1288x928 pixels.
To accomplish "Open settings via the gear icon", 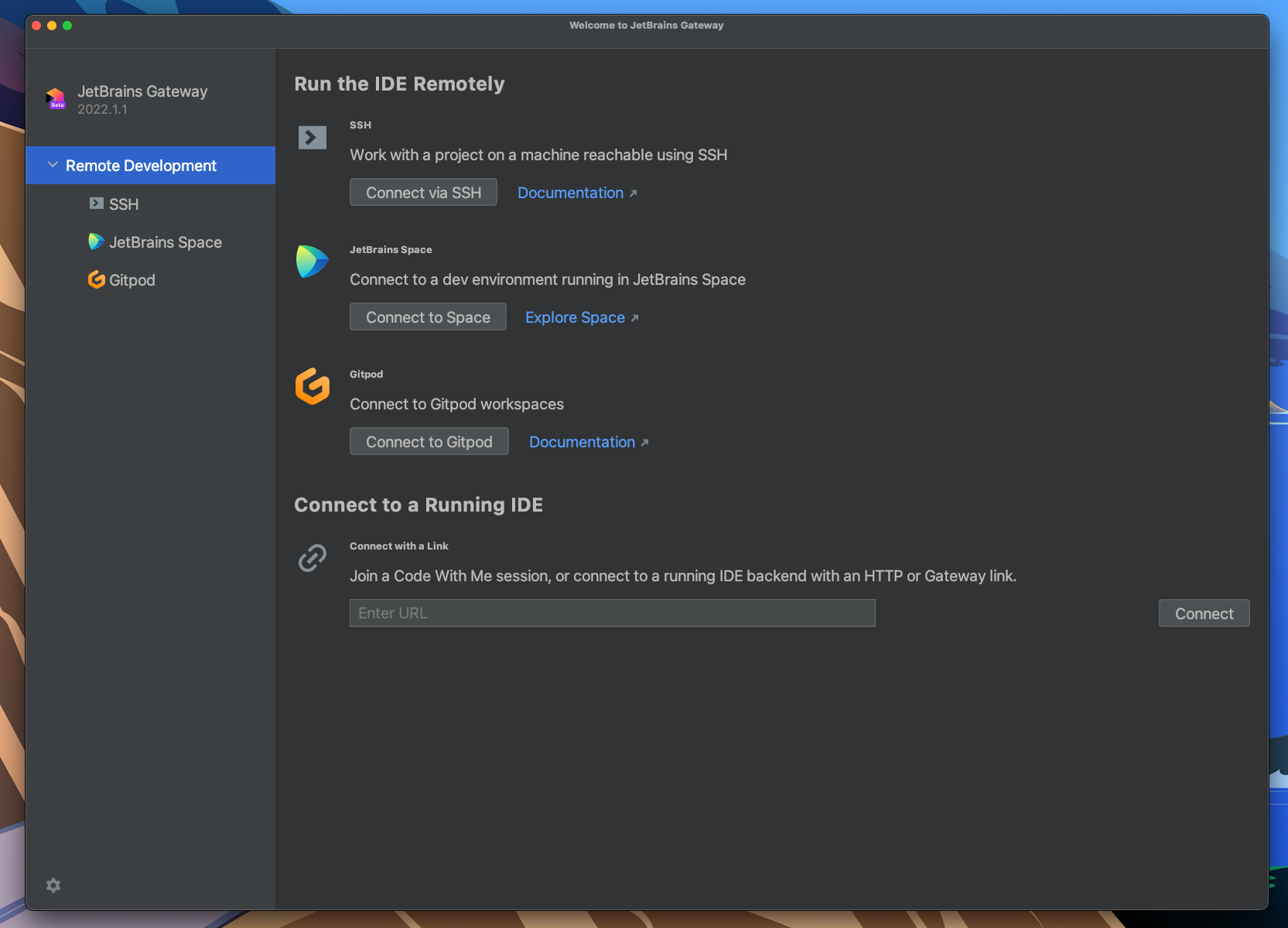I will coord(53,885).
